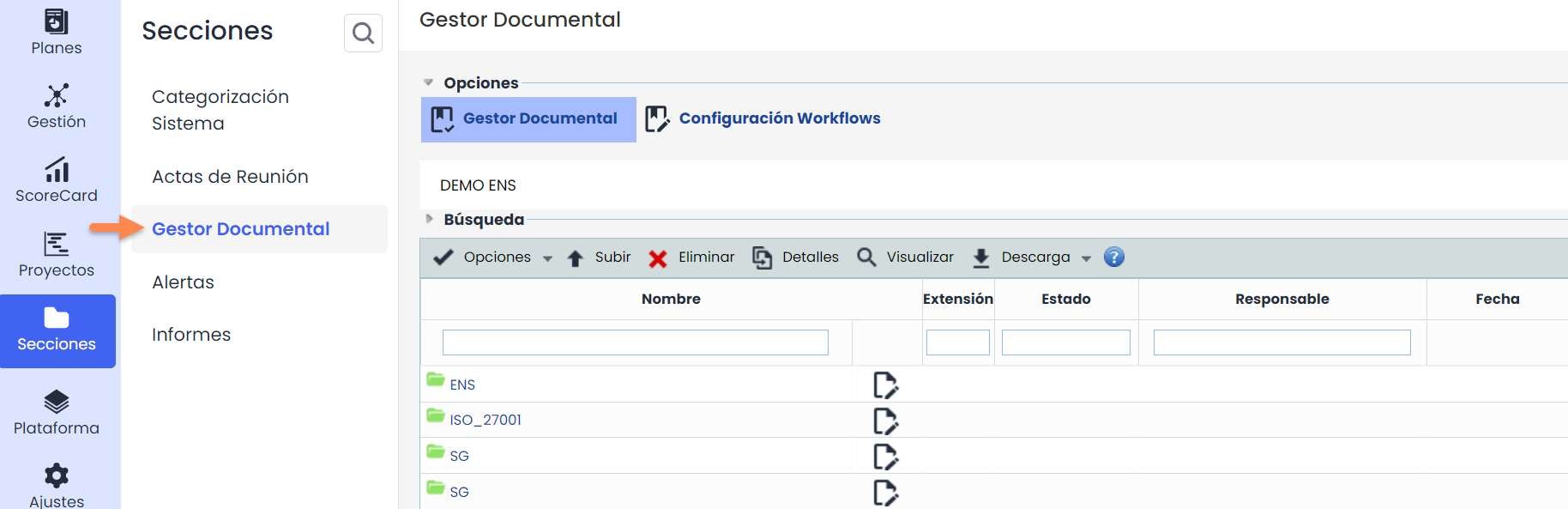Open the Plataforma sidebar section
This screenshot has height=509, width=1568.
click(x=57, y=412)
